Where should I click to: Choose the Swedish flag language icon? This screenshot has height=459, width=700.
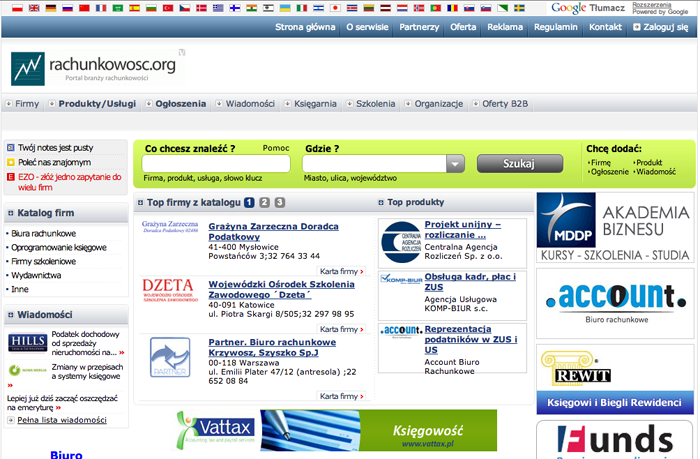point(519,8)
